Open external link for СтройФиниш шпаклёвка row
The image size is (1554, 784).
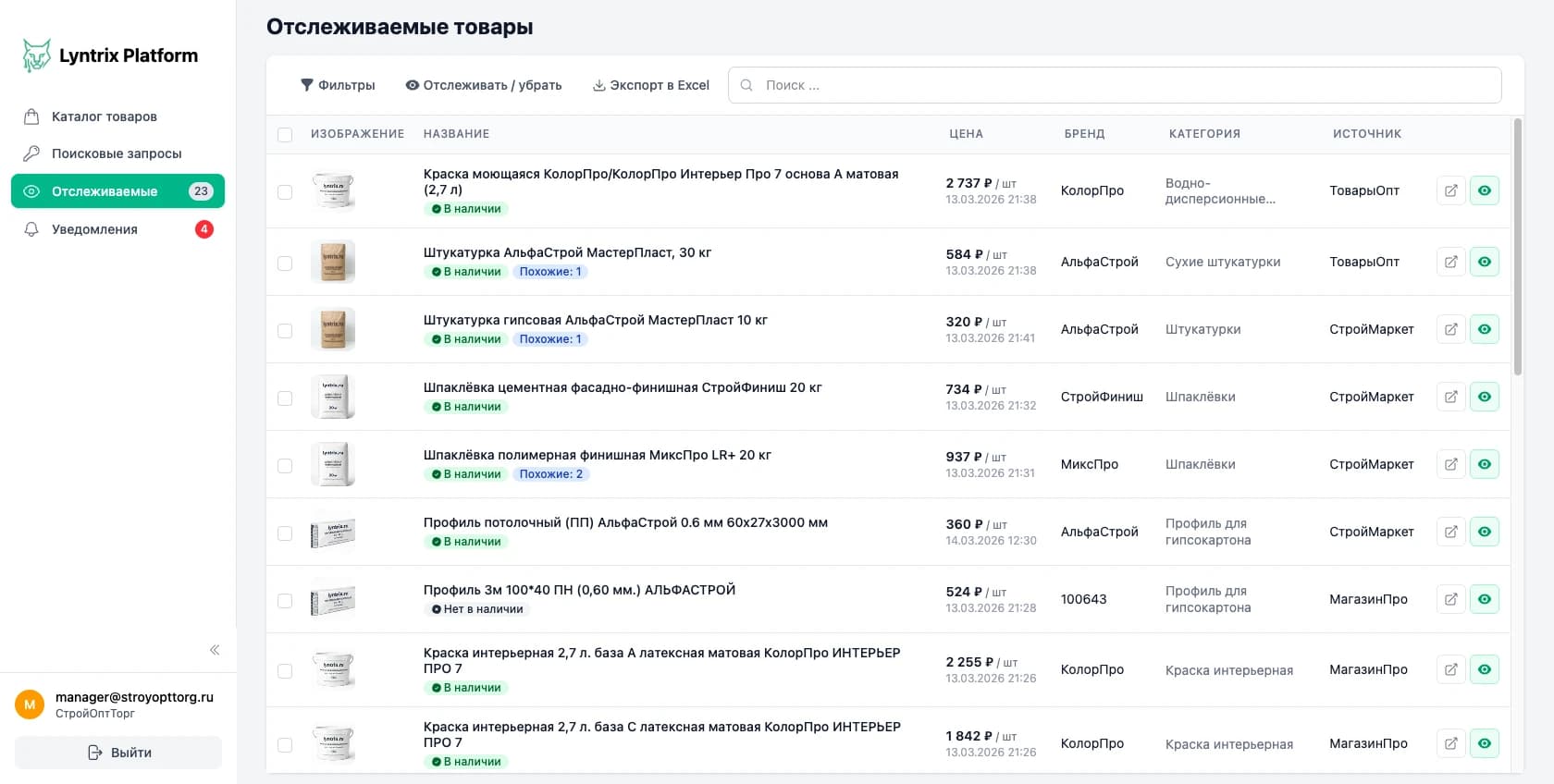(x=1450, y=397)
